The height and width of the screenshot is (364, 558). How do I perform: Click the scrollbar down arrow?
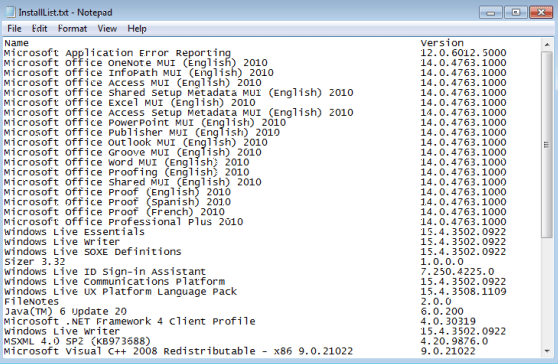547,351
